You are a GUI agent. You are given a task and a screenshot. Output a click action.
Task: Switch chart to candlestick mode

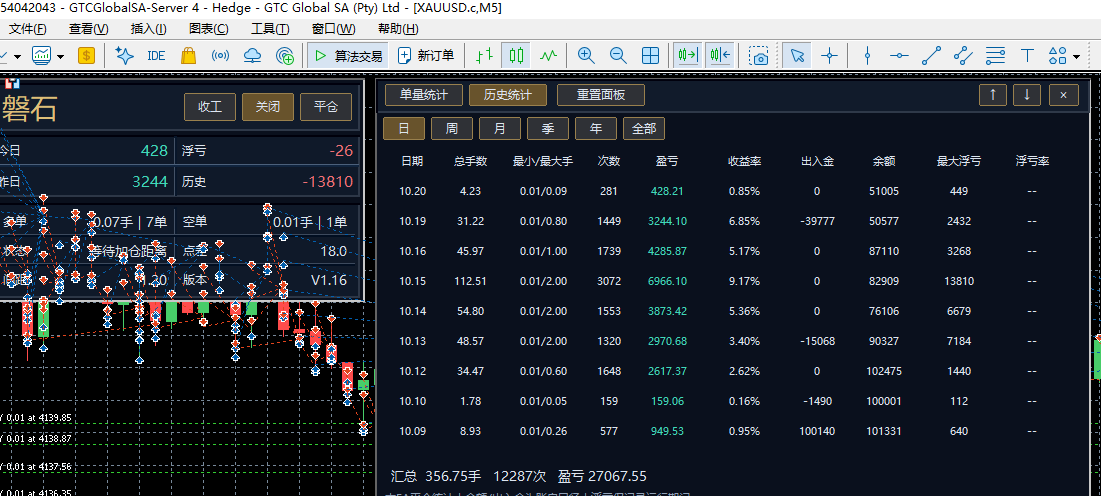pos(517,56)
